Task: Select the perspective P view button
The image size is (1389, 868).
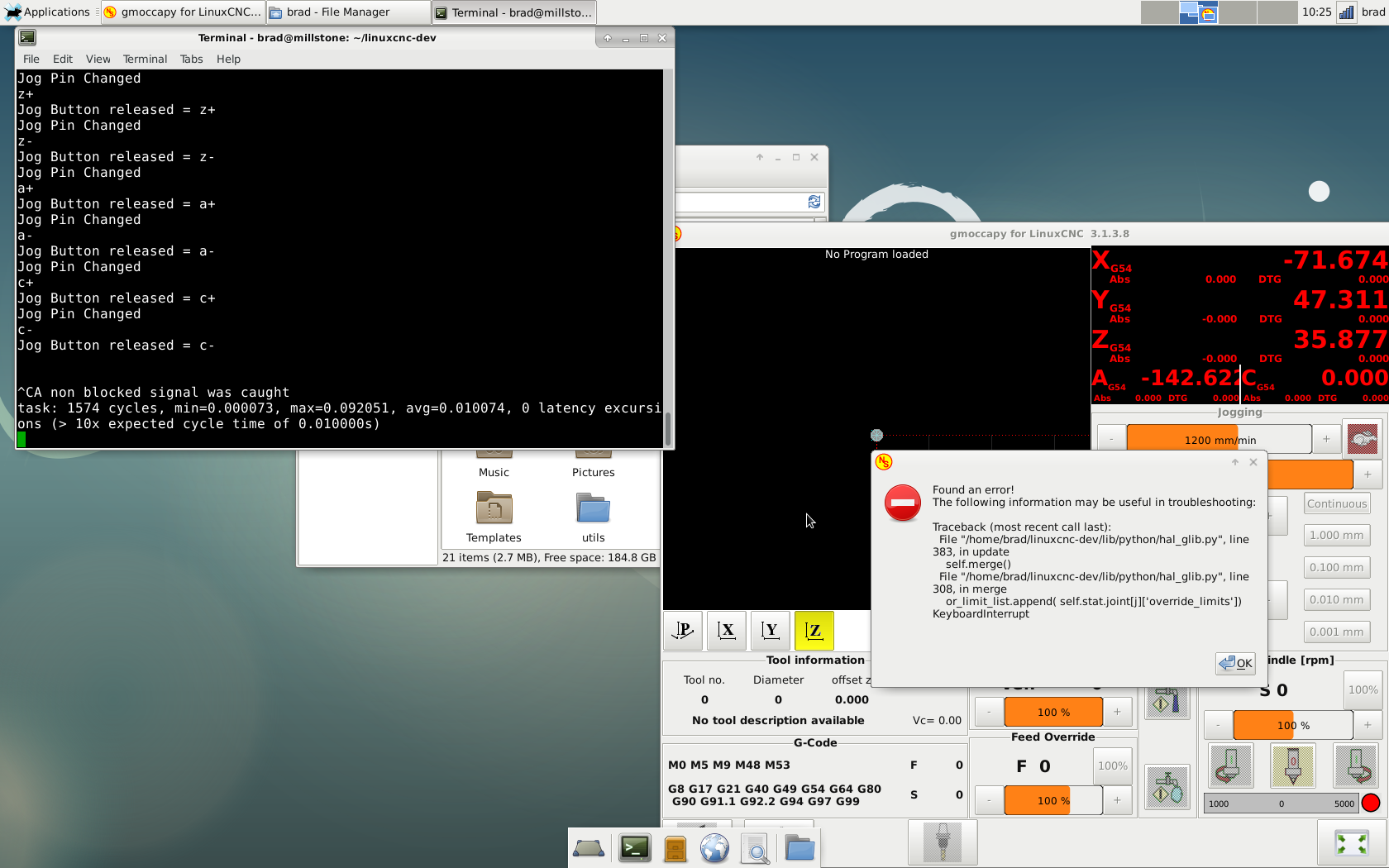Action: (683, 631)
